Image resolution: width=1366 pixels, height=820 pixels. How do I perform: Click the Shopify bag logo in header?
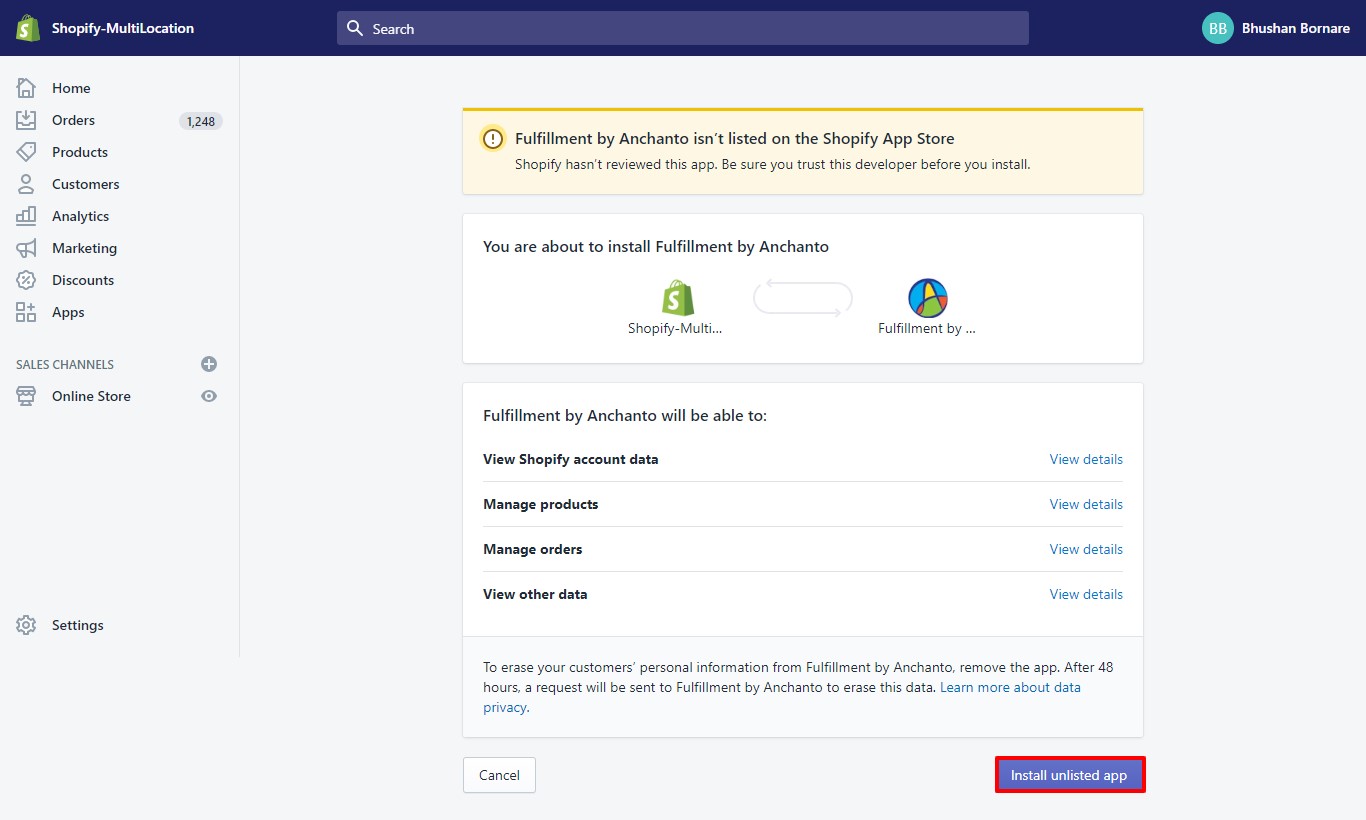[x=27, y=28]
